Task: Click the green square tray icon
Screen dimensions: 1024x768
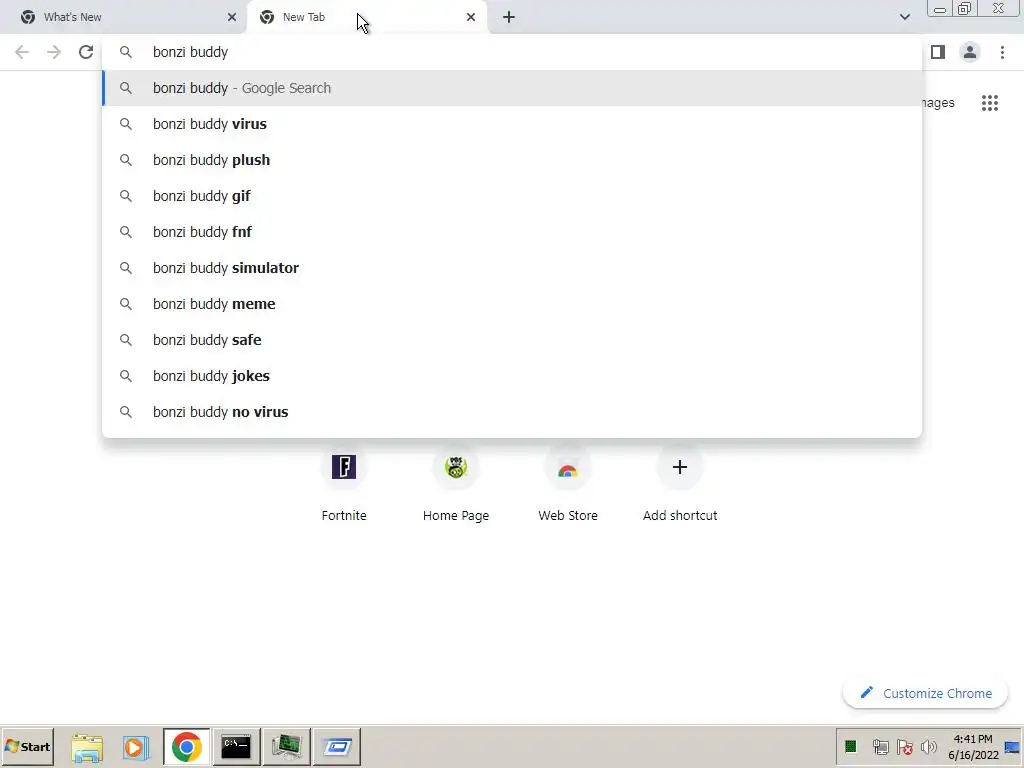Action: tap(850, 746)
